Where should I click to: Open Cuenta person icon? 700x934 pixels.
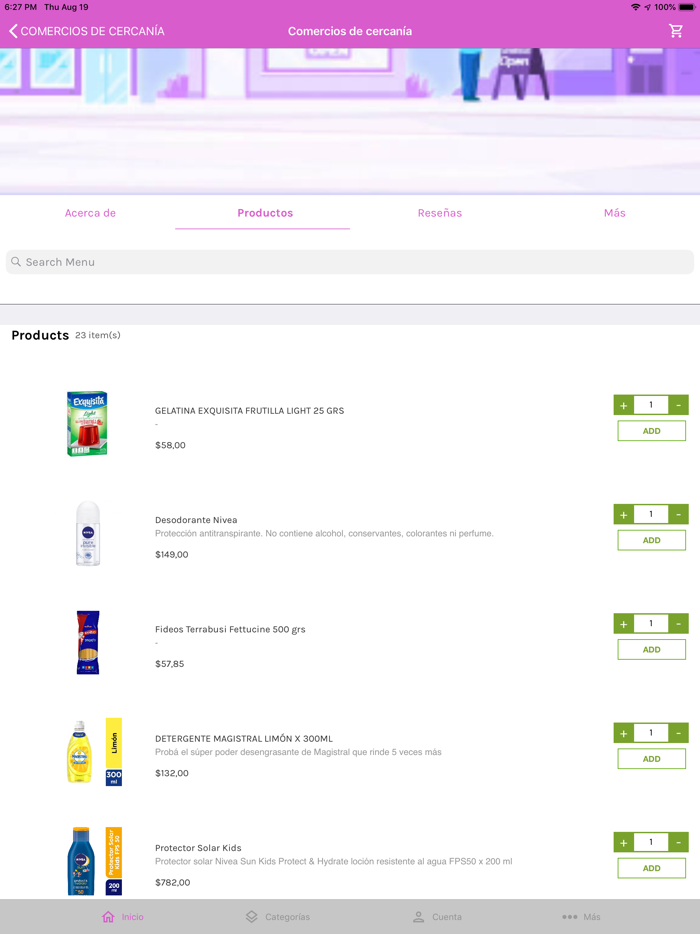(419, 917)
